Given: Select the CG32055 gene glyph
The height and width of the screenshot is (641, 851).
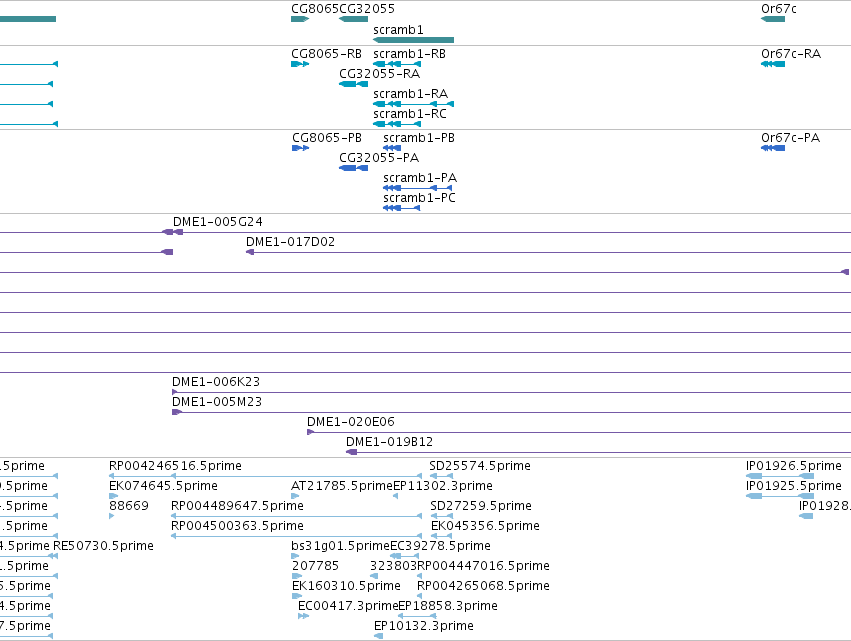Looking at the screenshot, I should tap(353, 19).
